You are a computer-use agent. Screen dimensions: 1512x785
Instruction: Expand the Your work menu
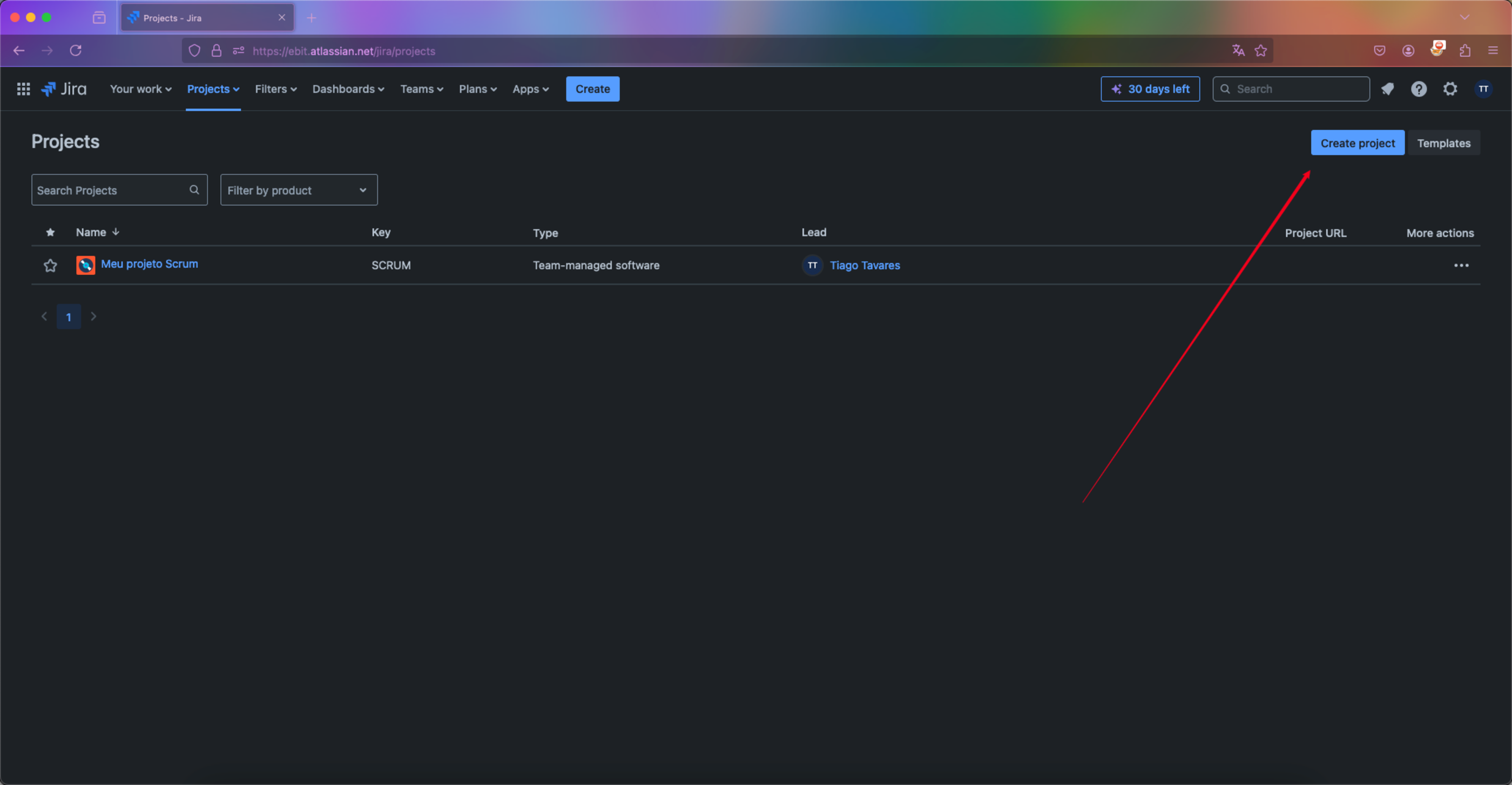click(141, 89)
